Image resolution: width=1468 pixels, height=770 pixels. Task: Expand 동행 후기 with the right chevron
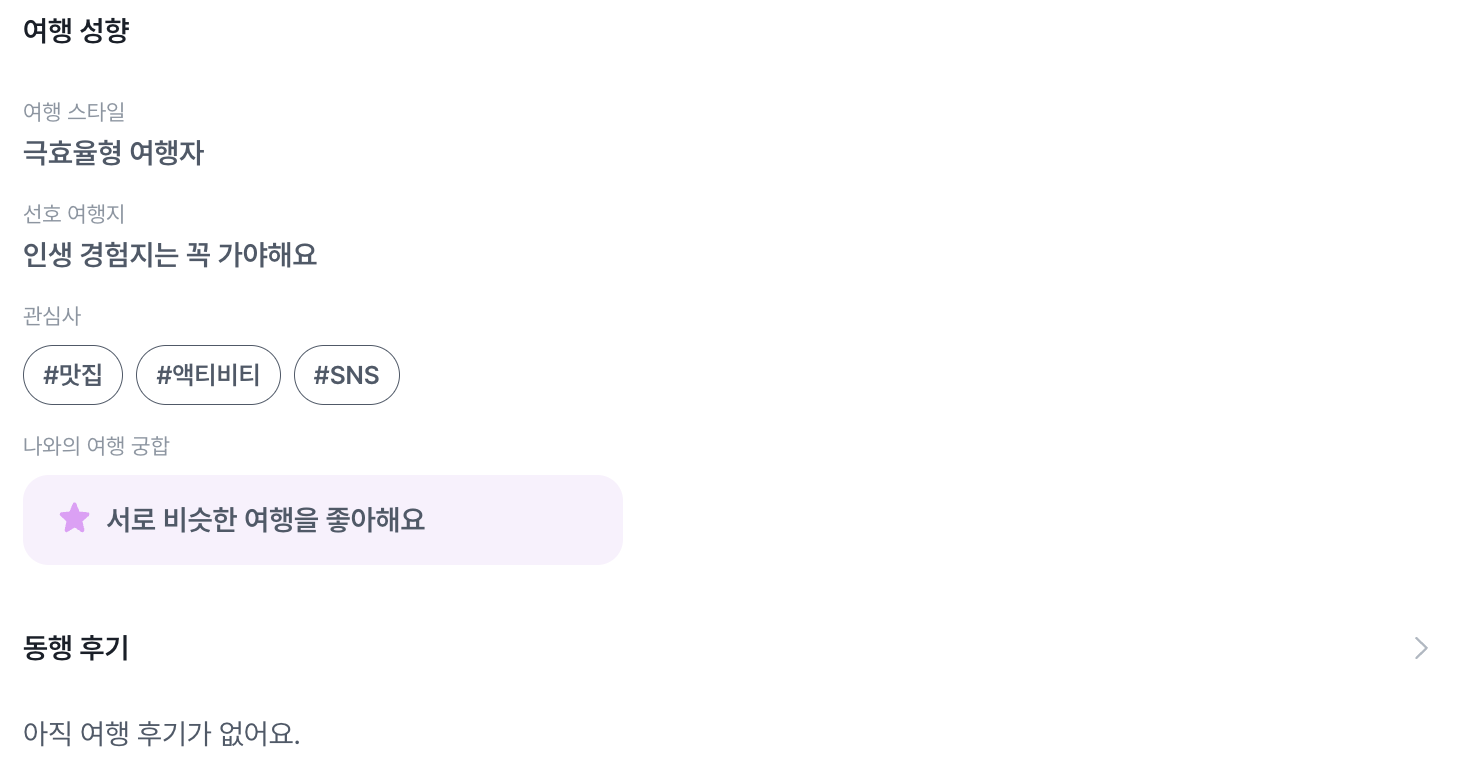tap(1421, 648)
